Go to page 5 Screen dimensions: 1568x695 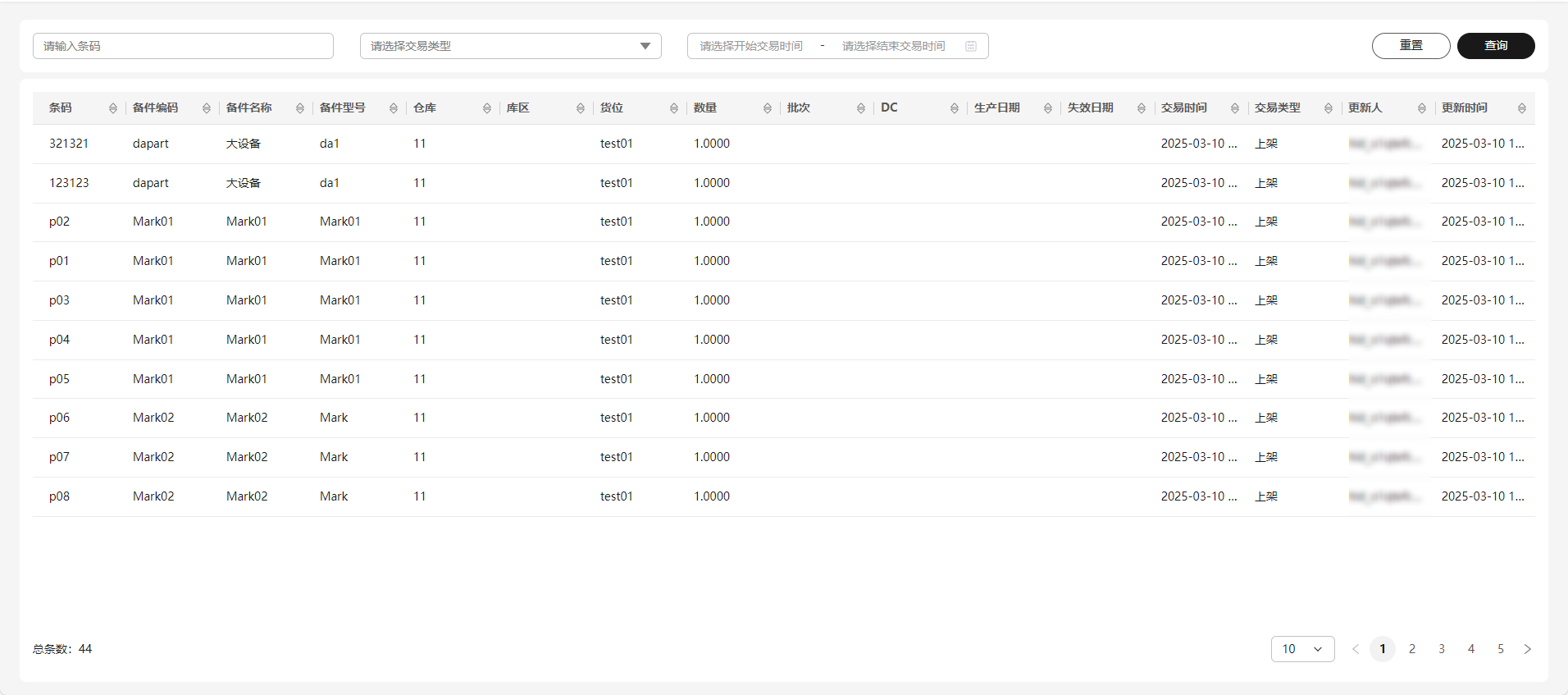1501,649
